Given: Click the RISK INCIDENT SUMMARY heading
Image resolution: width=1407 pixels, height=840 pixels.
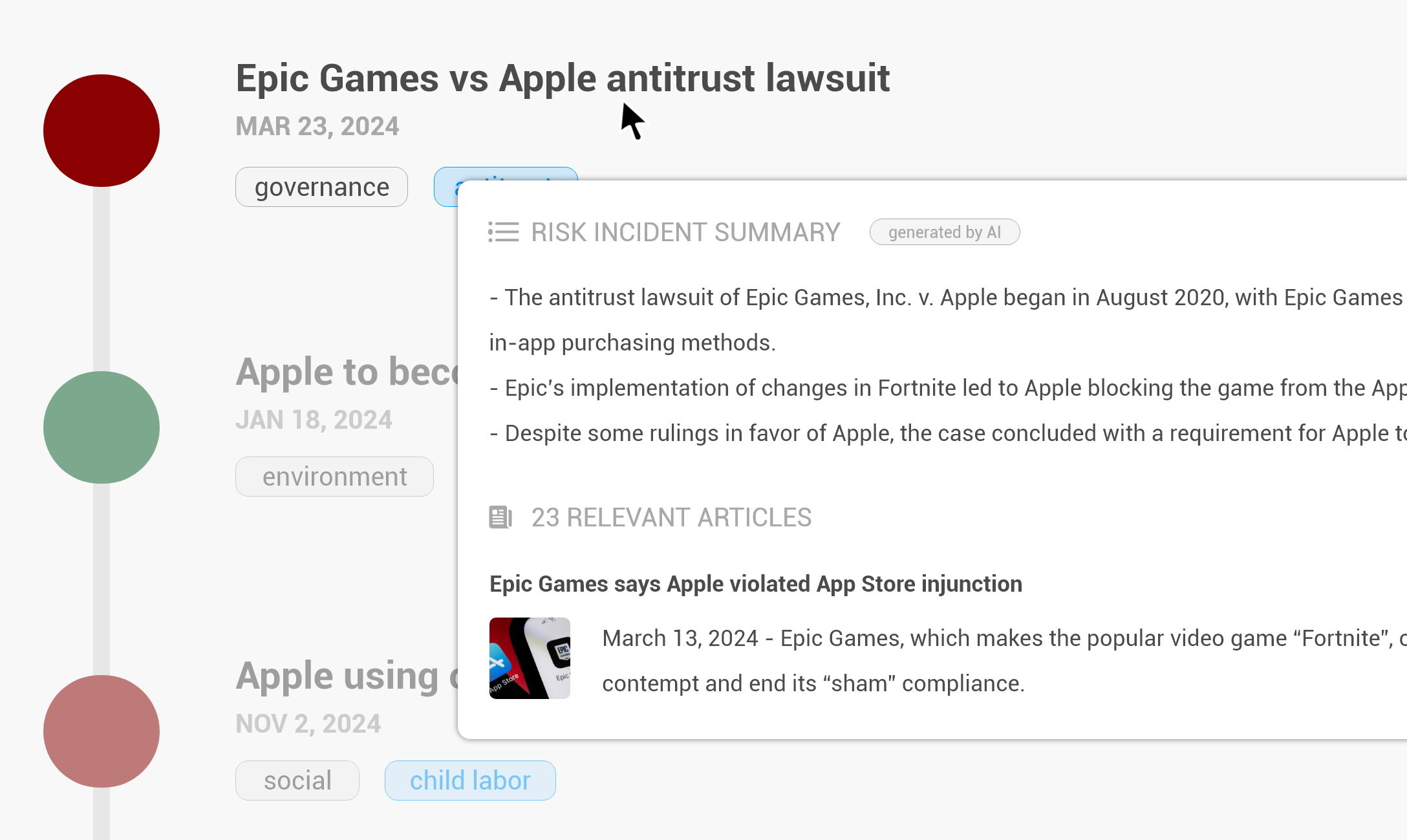Looking at the screenshot, I should (x=685, y=232).
